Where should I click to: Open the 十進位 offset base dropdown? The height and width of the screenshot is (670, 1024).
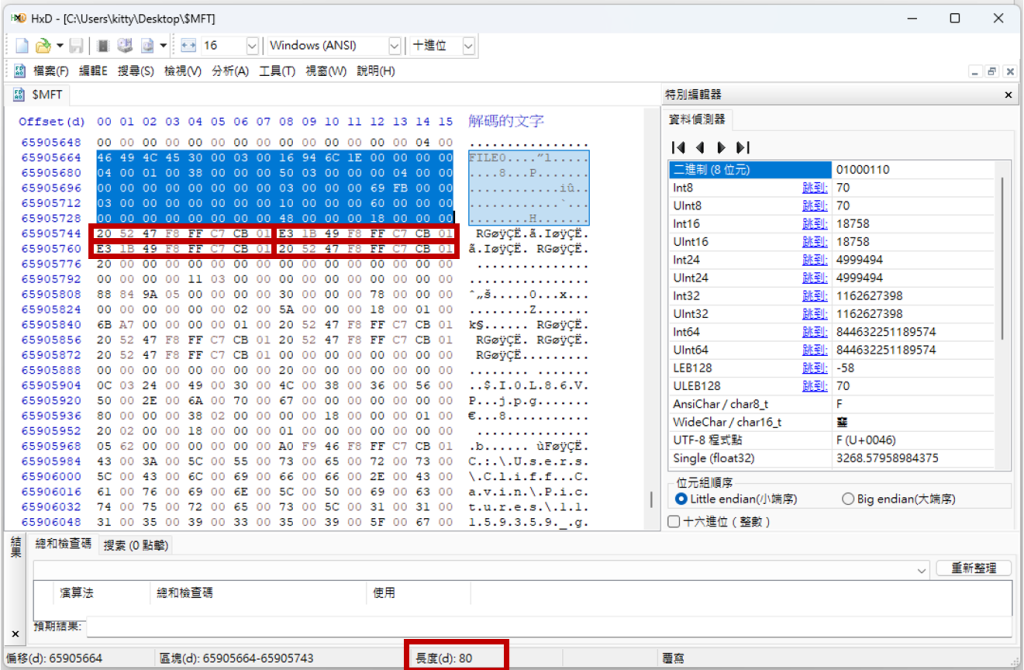click(468, 46)
